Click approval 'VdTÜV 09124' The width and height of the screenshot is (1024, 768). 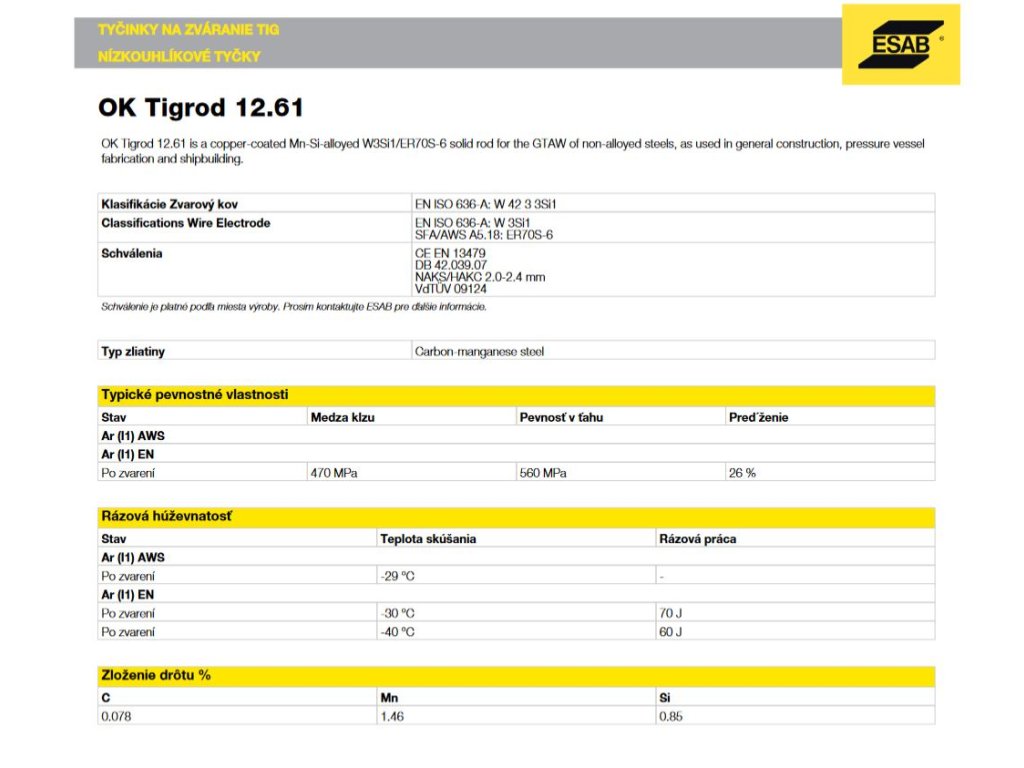[451, 289]
